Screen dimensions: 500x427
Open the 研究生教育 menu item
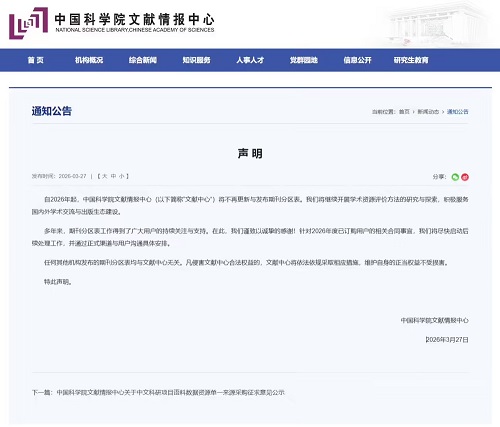pyautogui.click(x=411, y=60)
